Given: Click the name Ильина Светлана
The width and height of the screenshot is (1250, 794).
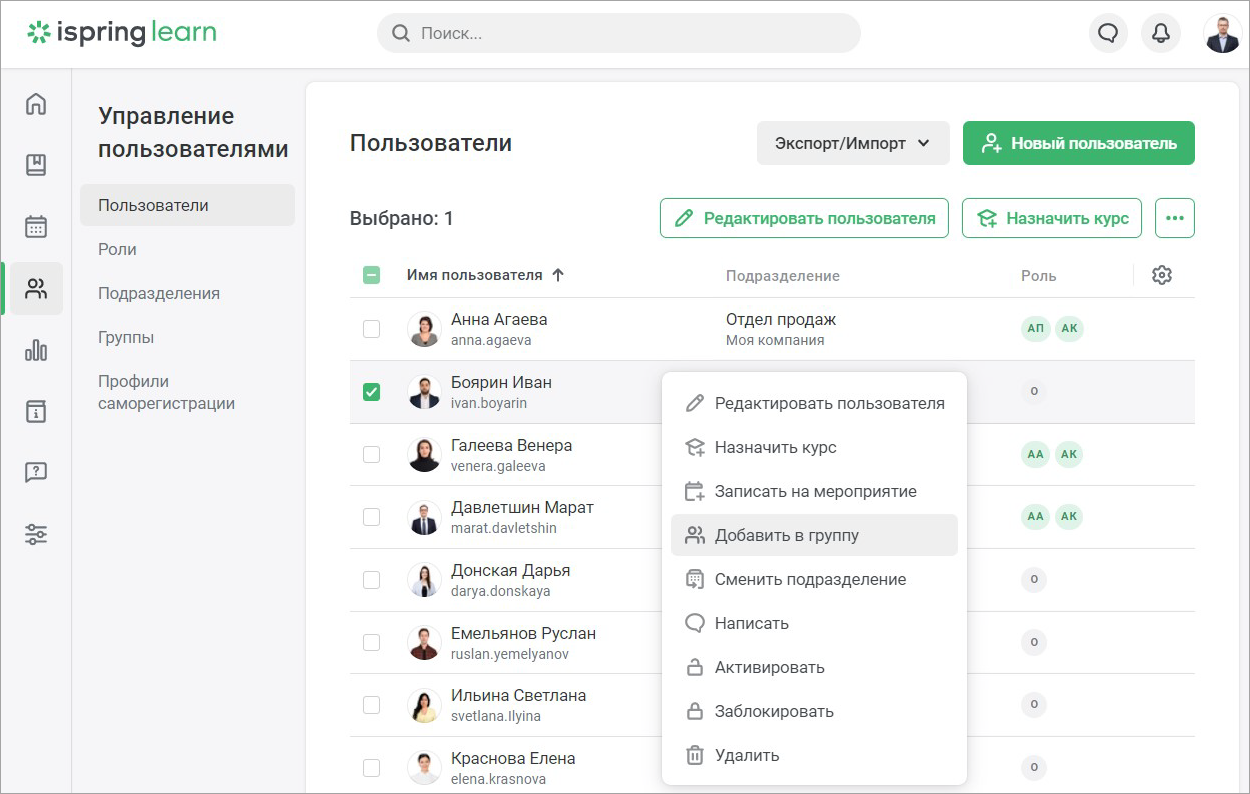Looking at the screenshot, I should pos(519,695).
